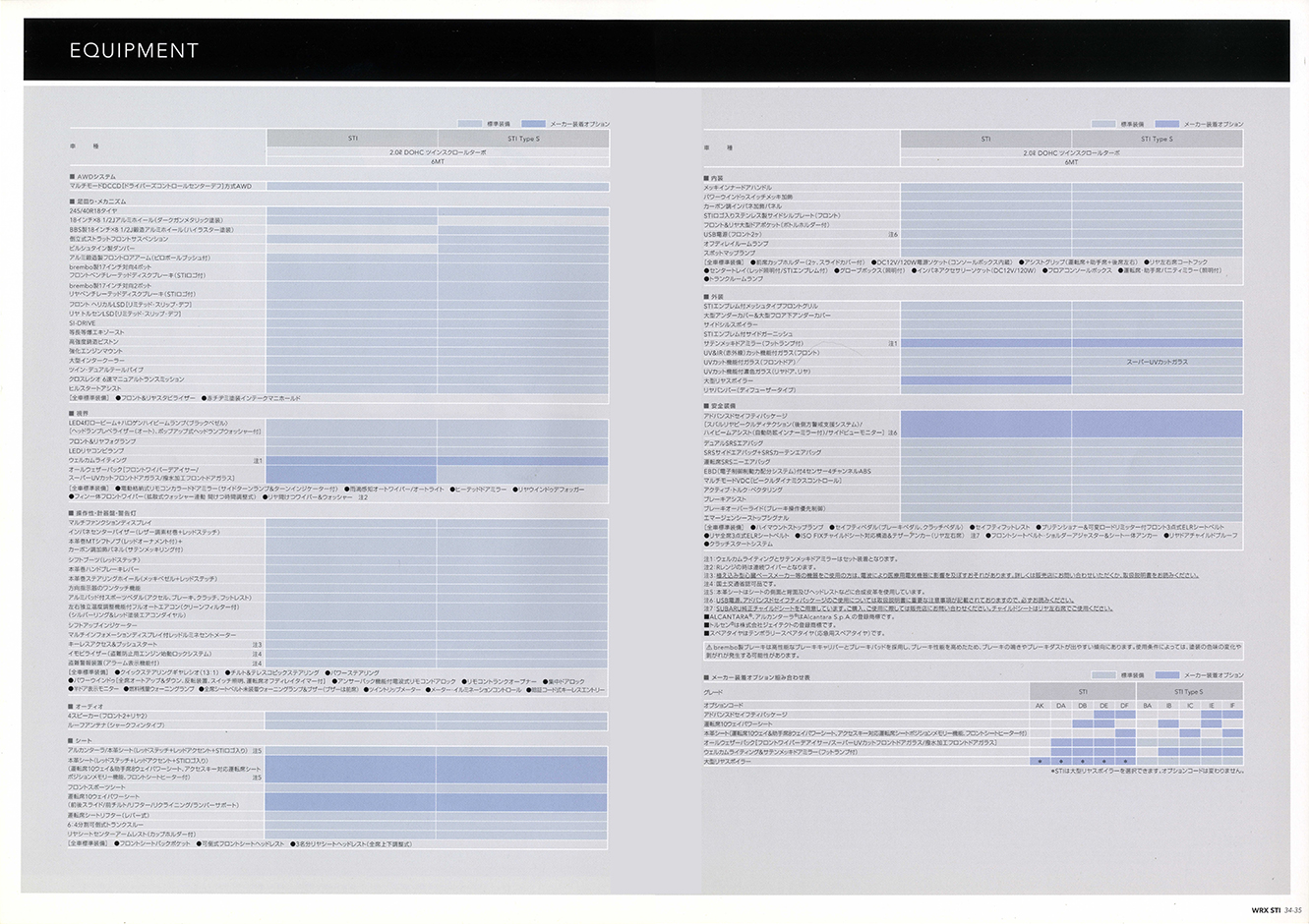This screenshot has width=1309, height=924.
Task: Click the USB電源(フロント2ヶ) row label
Action: [x=733, y=234]
